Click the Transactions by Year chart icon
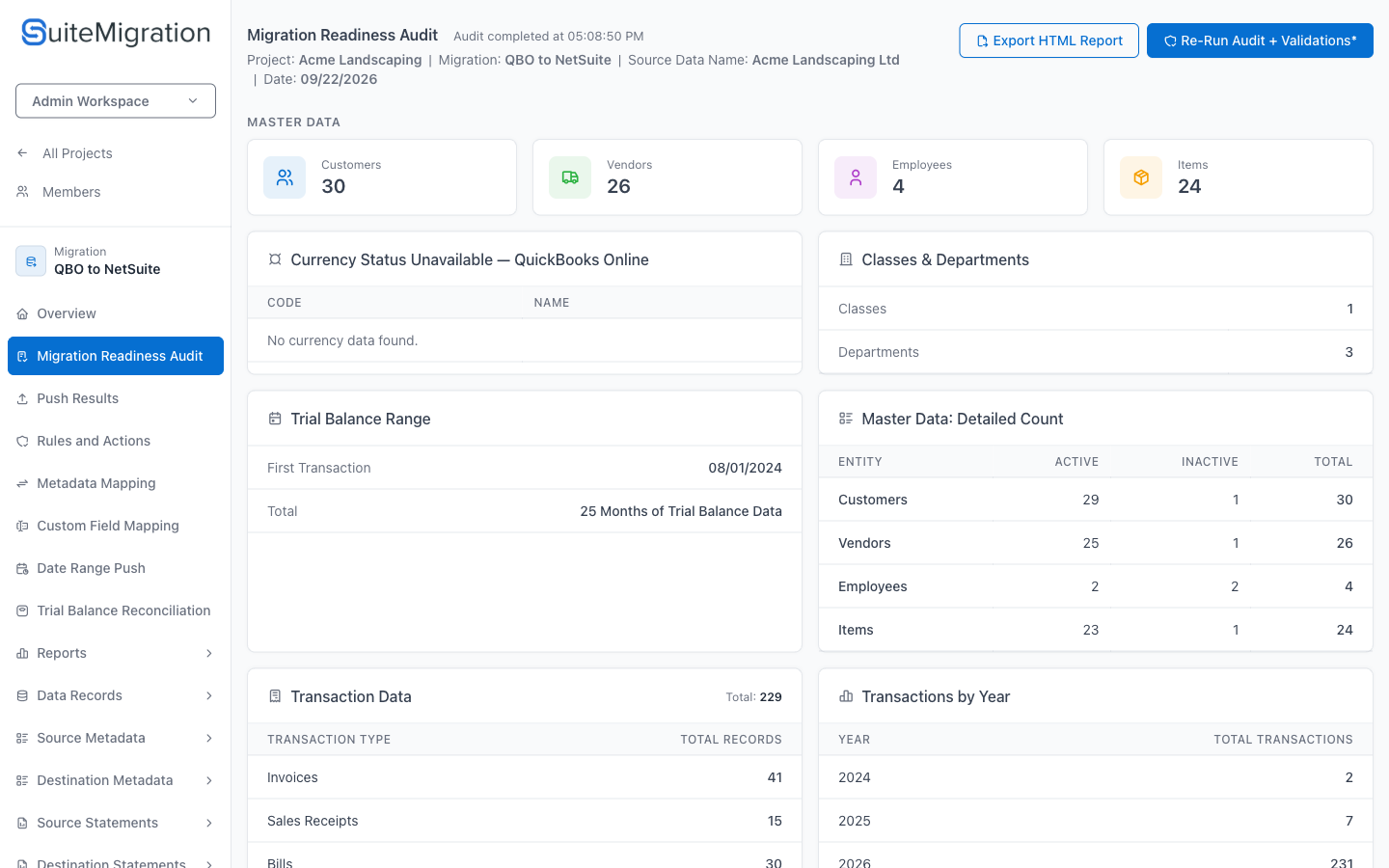This screenshot has height=868, width=1389. [x=846, y=696]
